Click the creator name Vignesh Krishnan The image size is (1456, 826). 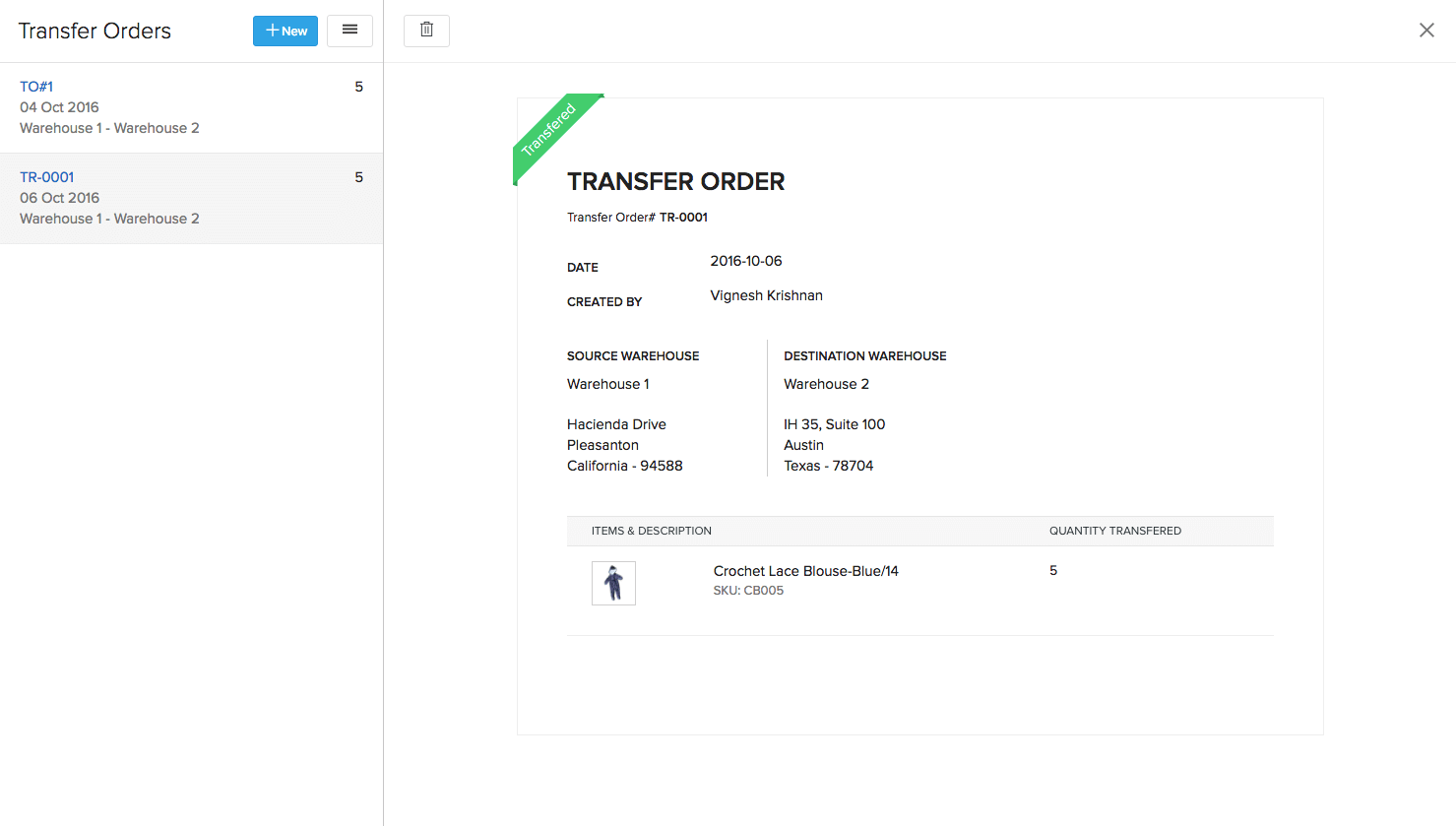[766, 295]
